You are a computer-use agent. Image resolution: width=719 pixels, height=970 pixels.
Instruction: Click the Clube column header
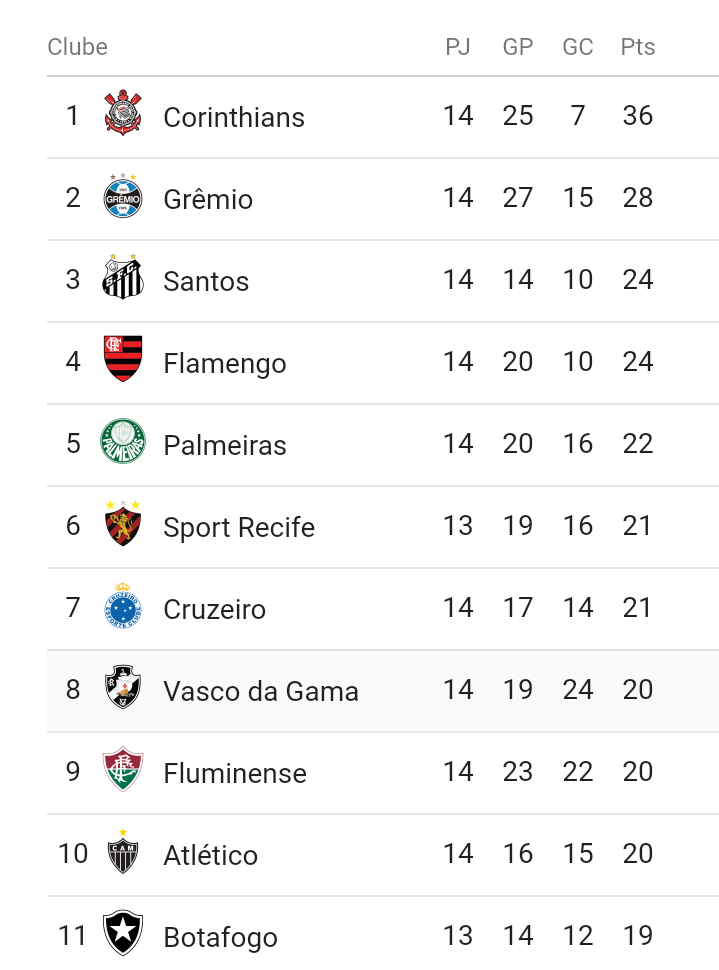tap(77, 47)
